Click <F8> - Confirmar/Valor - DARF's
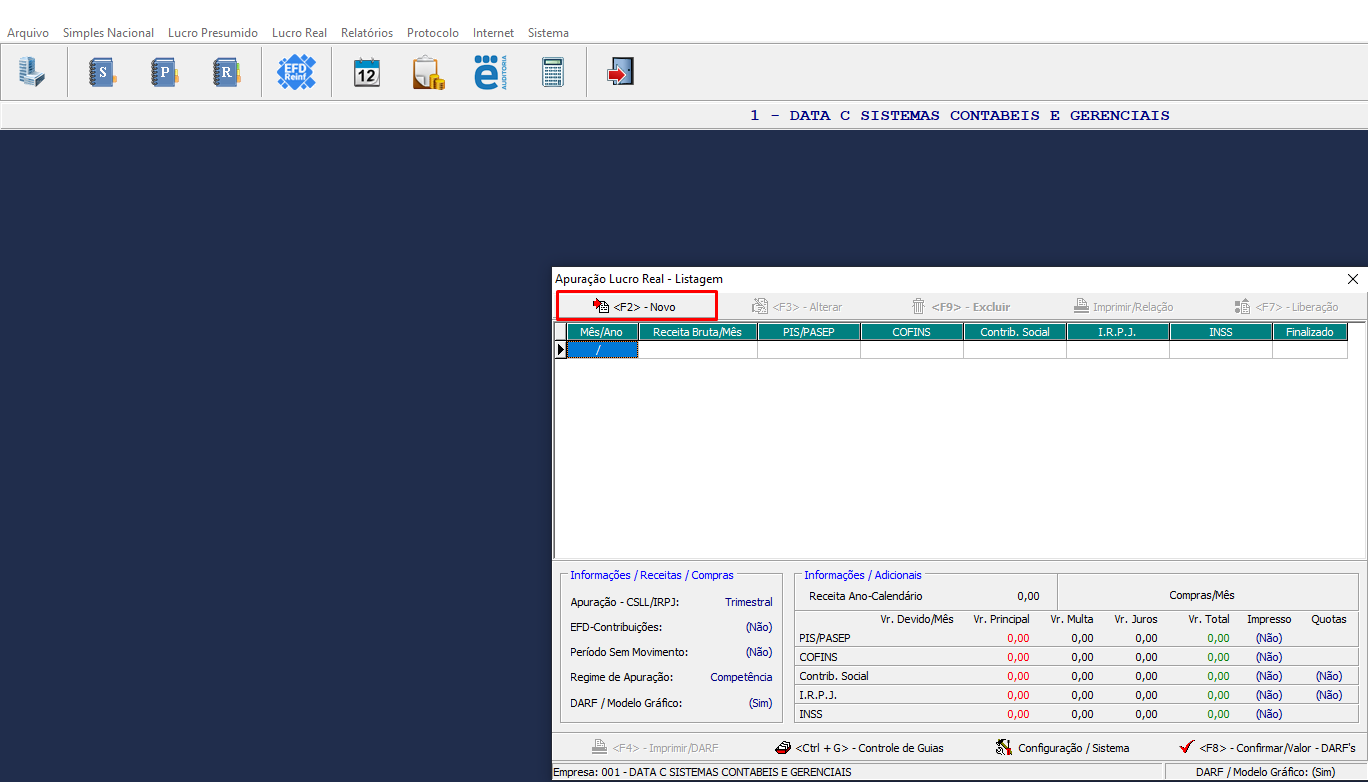1368x782 pixels. tap(1267, 747)
